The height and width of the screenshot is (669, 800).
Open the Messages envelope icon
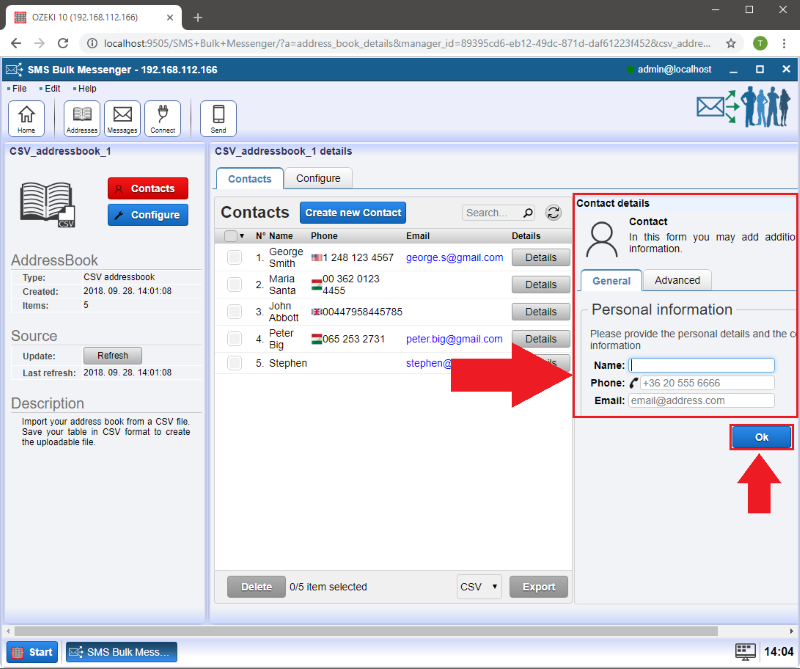click(122, 118)
